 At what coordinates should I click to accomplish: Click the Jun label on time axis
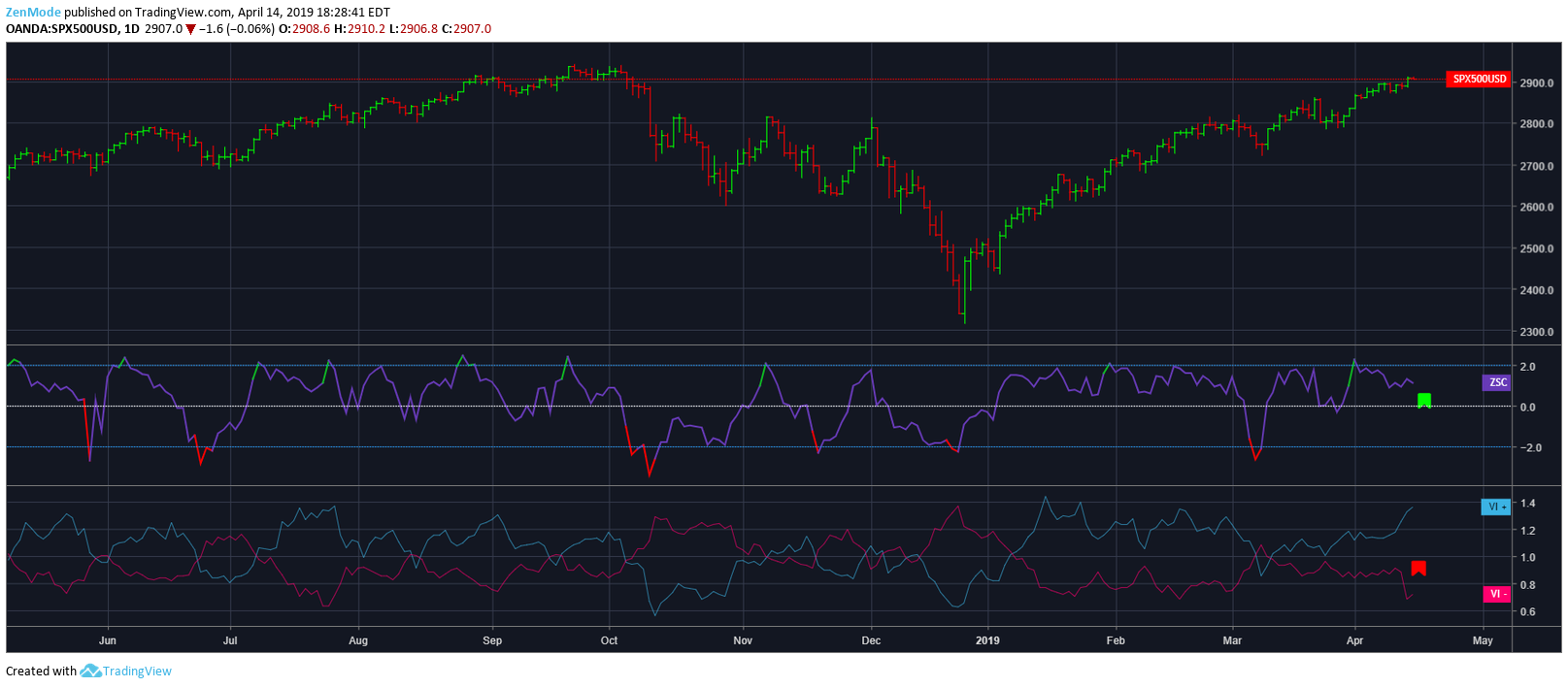pyautogui.click(x=108, y=640)
